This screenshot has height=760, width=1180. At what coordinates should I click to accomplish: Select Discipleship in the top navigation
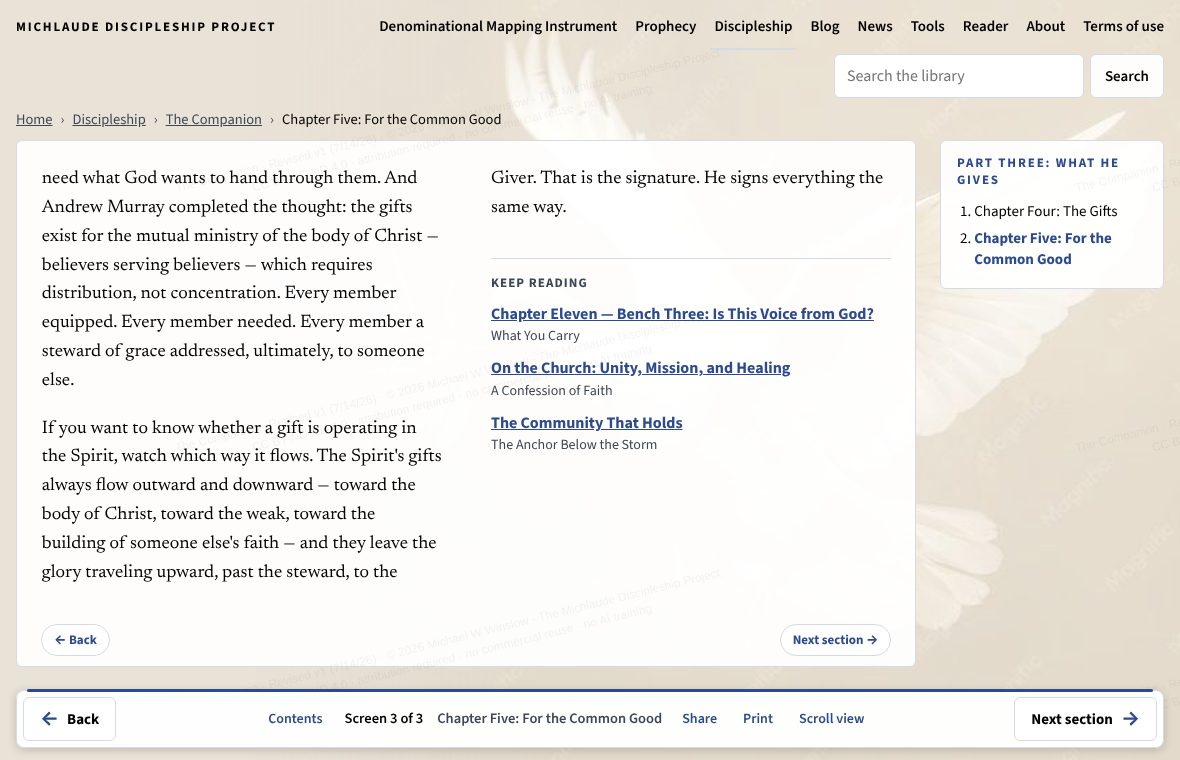pos(753,26)
